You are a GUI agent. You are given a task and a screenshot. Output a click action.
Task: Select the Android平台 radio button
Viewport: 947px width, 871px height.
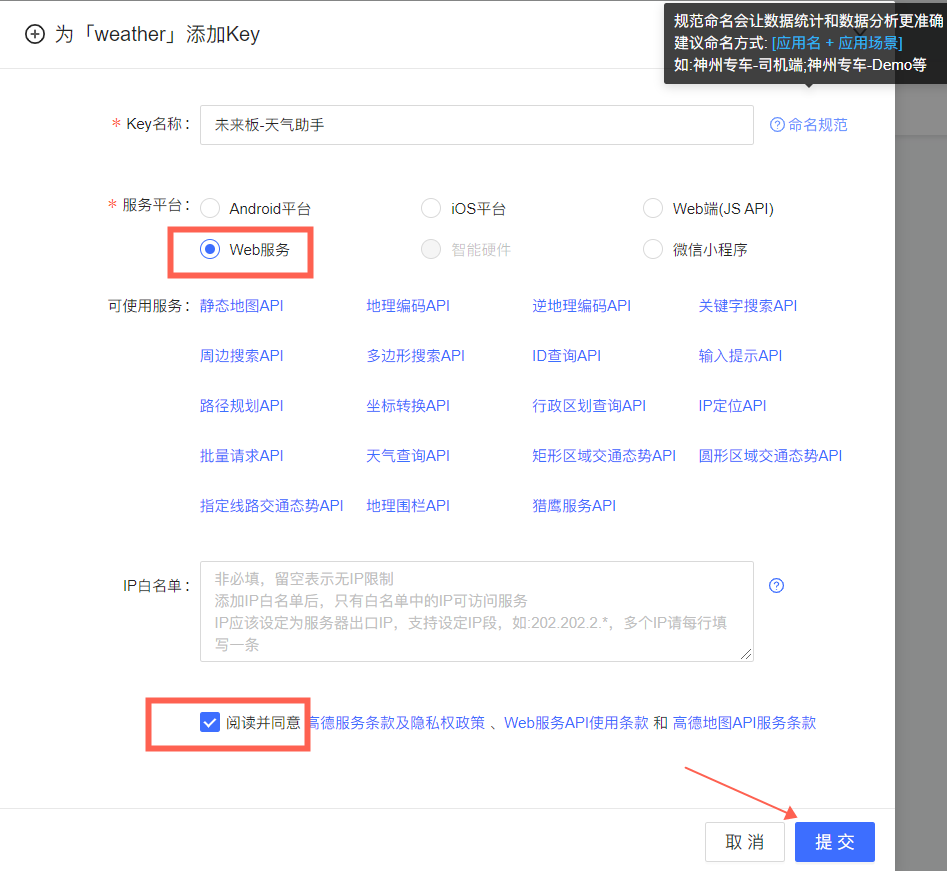(210, 208)
